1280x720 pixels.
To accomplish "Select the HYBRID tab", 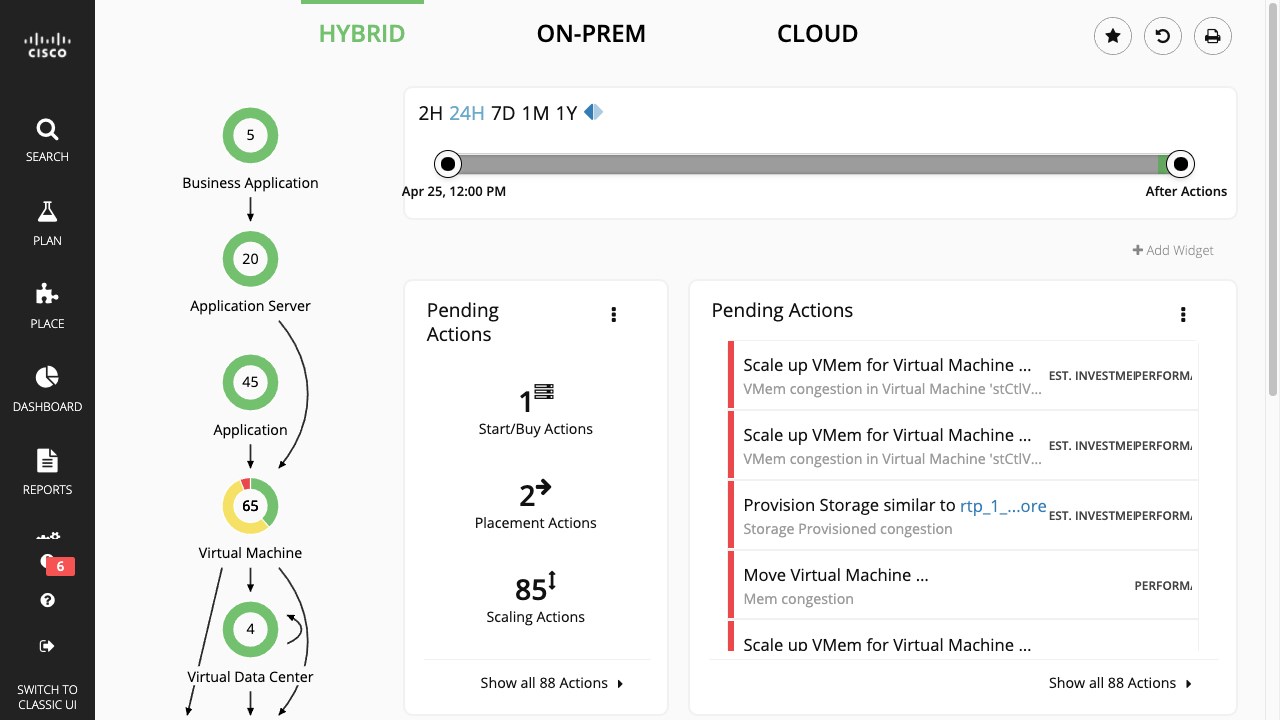I will point(362,33).
